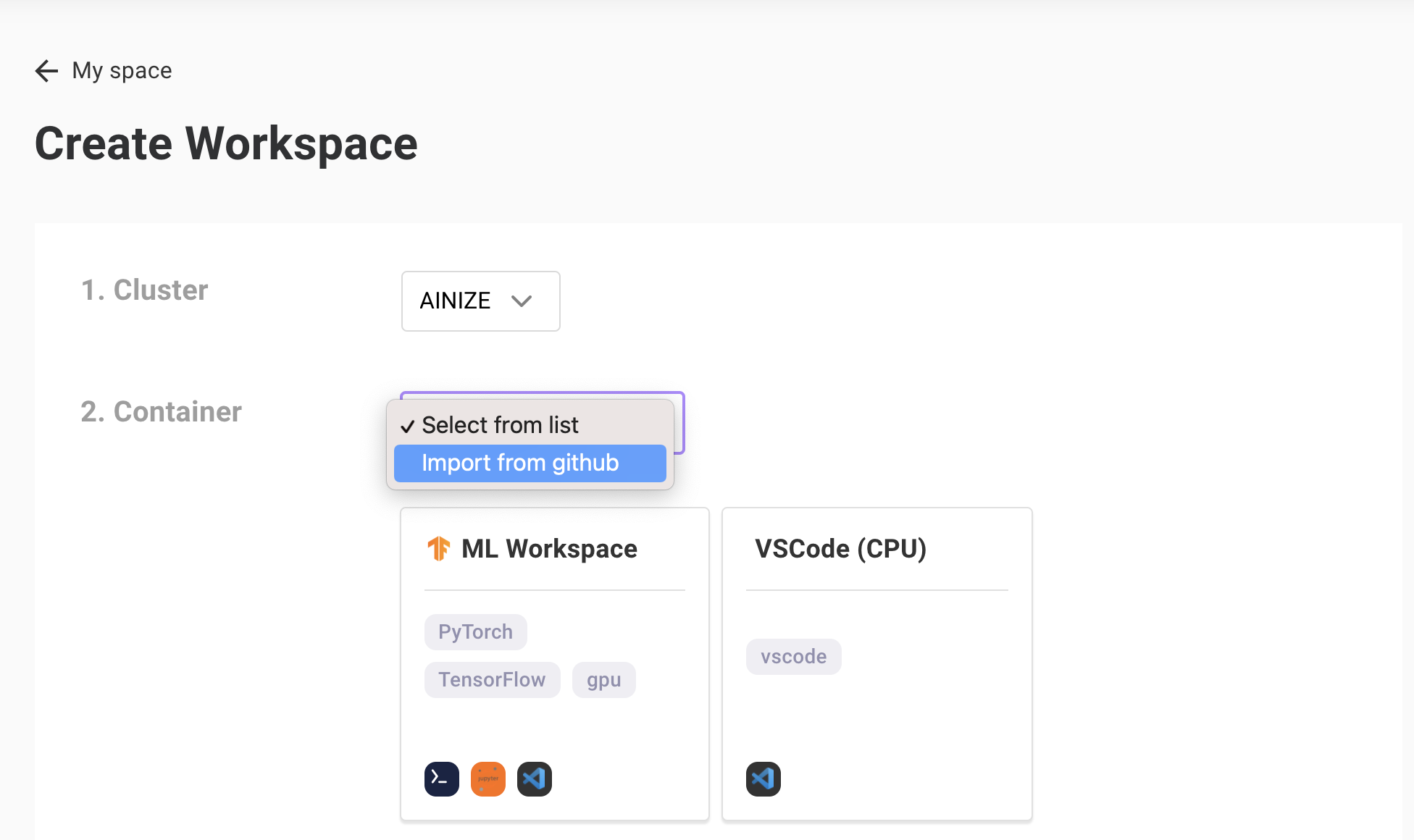Screen dimensions: 1414x840
Task: Select the Select from list option
Action: point(500,425)
